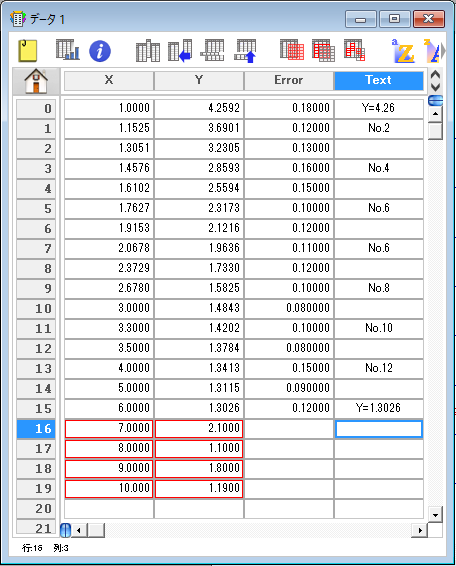Click the yellow note icon
This screenshot has width=456, height=566.
tap(28, 51)
